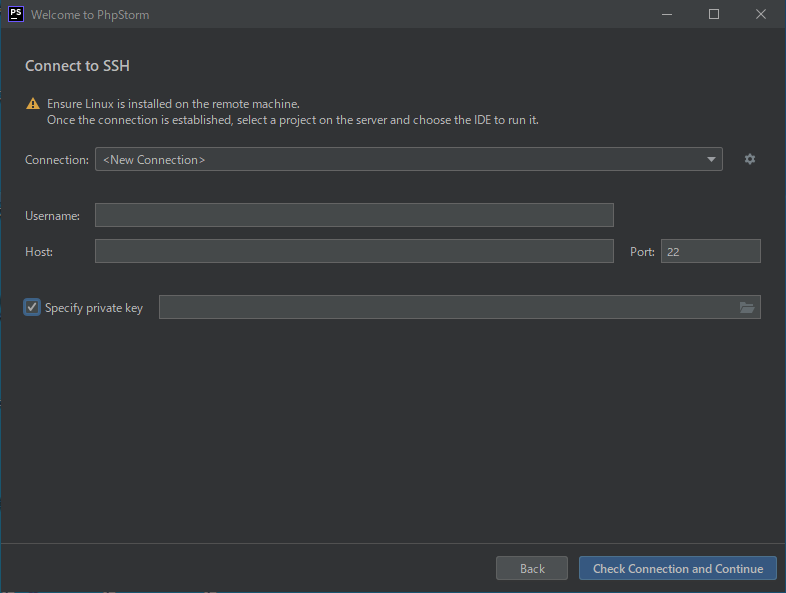Viewport: 786px width, 593px height.
Task: Click the 'Welcome to PhpStorm' title text
Action: coord(90,15)
